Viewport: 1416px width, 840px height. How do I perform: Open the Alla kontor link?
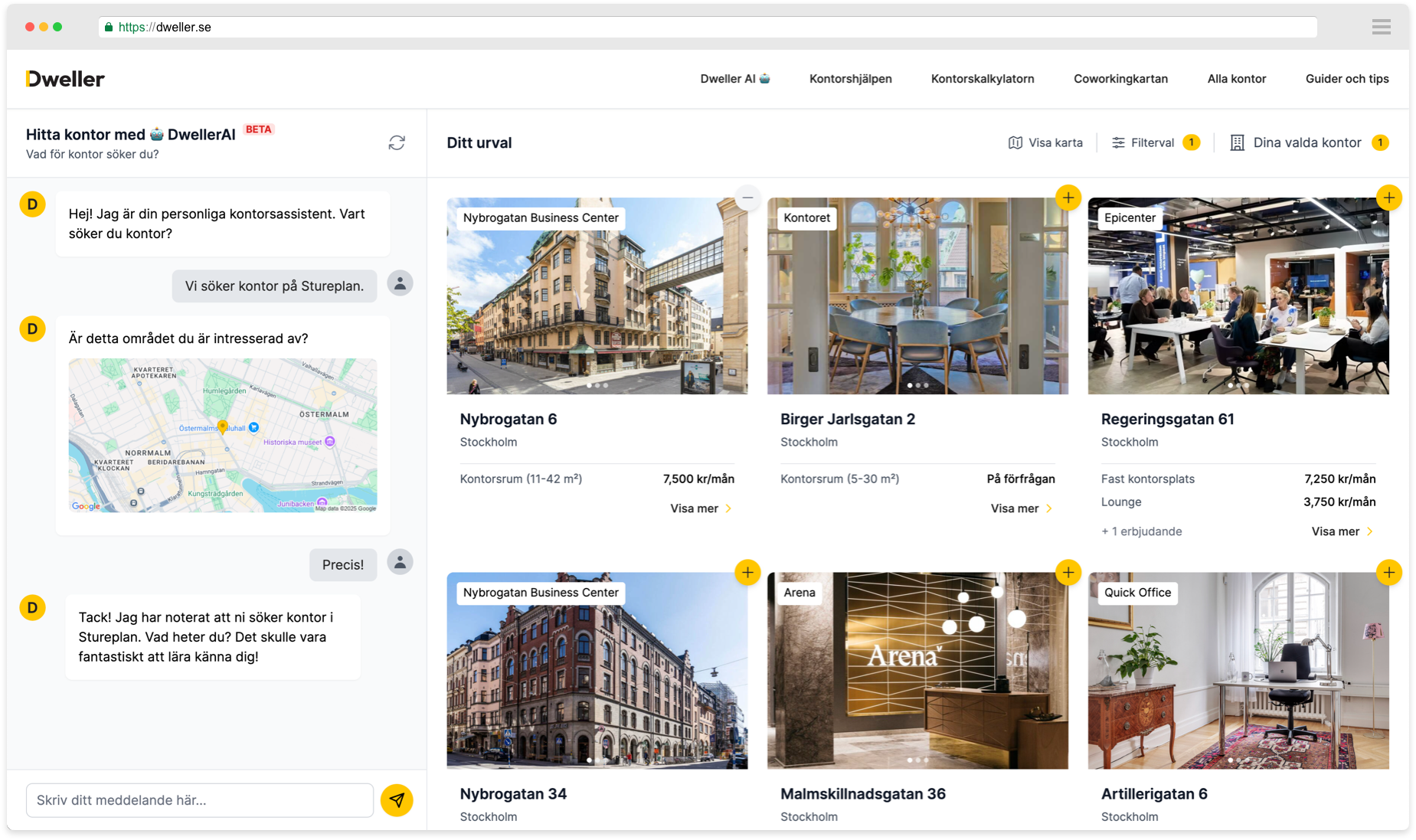coord(1236,79)
